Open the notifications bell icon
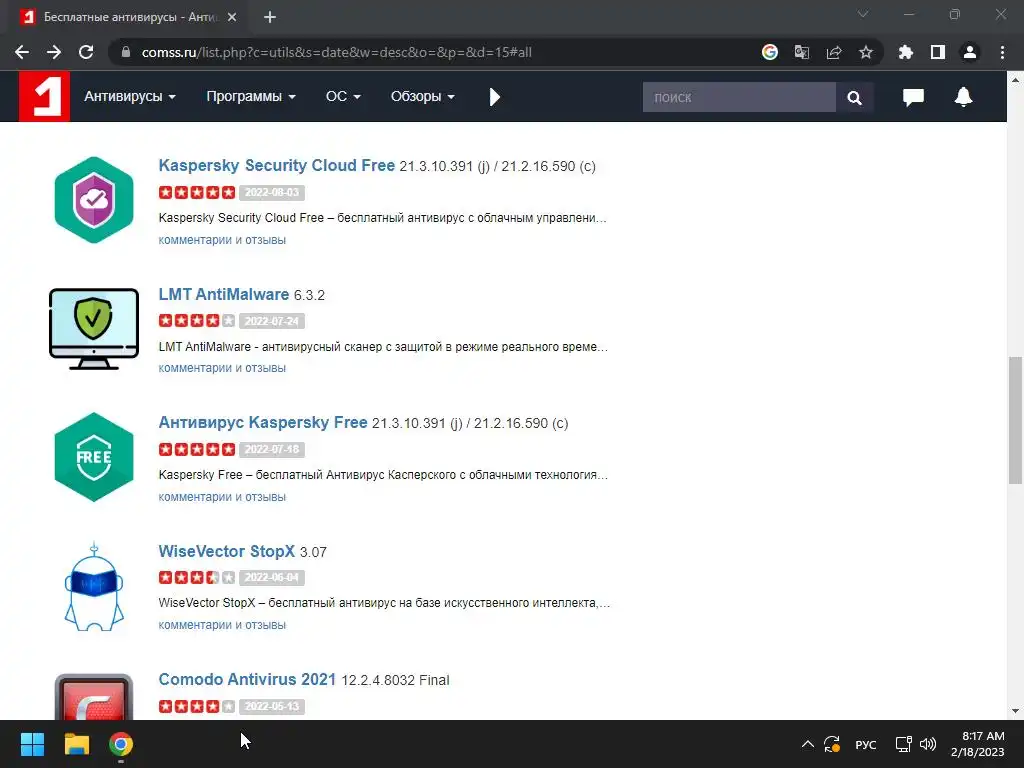Image resolution: width=1024 pixels, height=768 pixels. point(963,97)
